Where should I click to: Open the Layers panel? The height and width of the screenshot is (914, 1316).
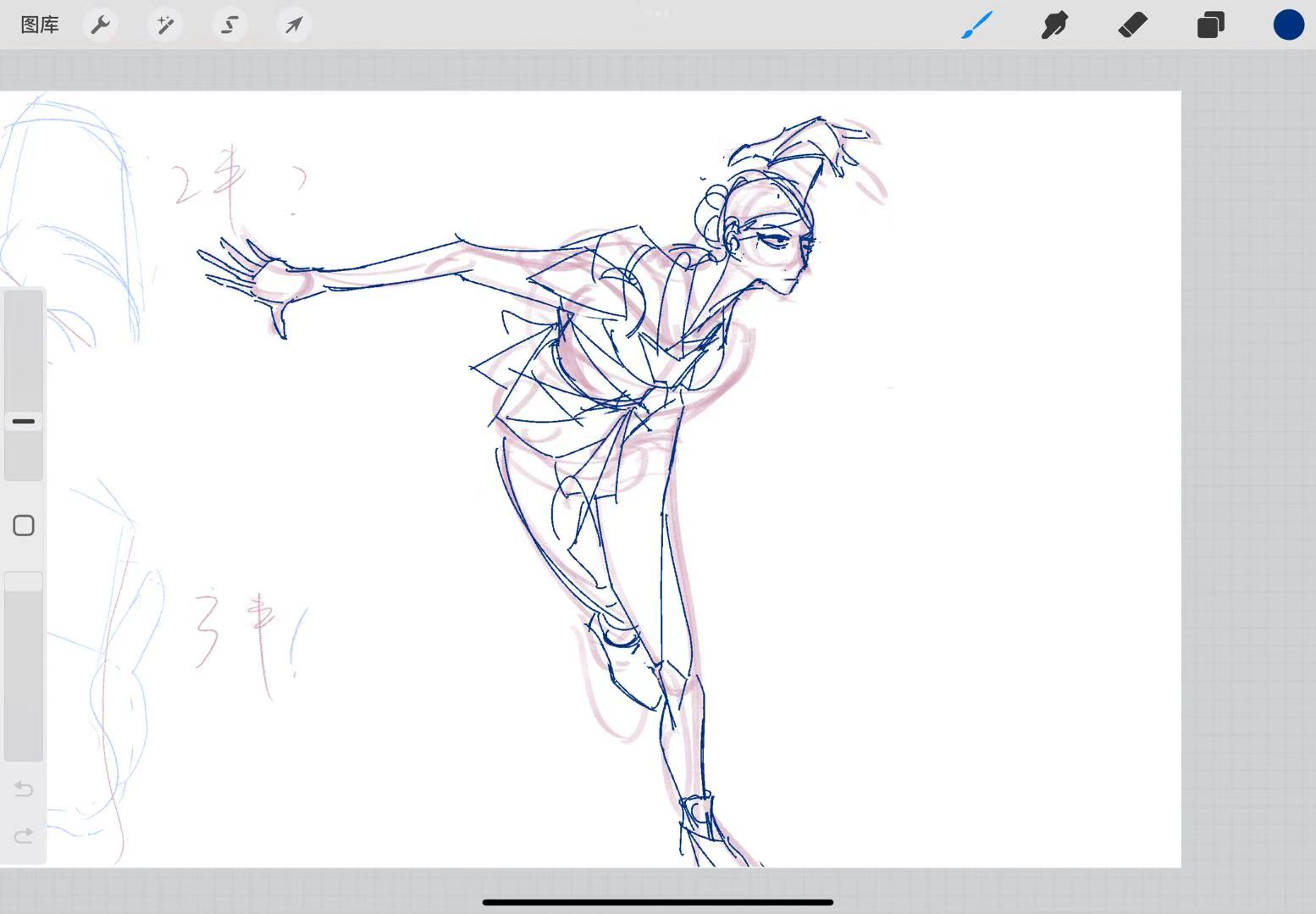(x=1210, y=25)
